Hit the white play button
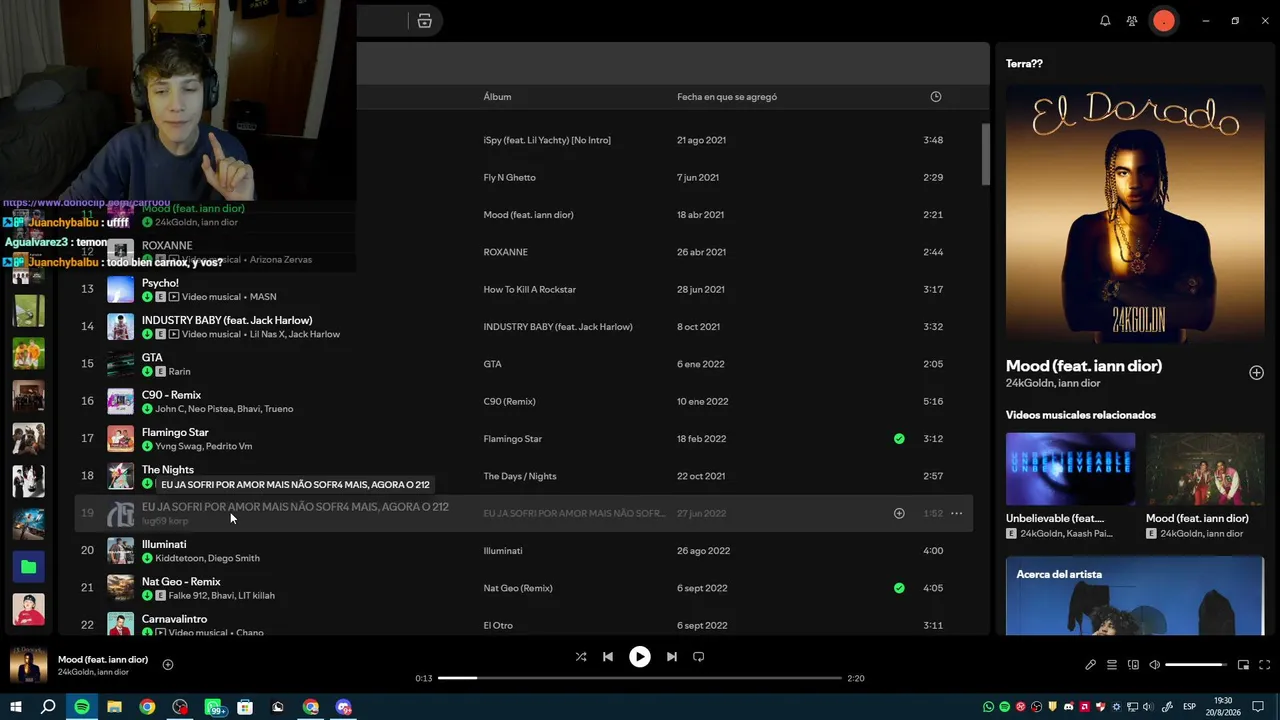Screen dimensions: 1280x720 pyautogui.click(x=640, y=657)
